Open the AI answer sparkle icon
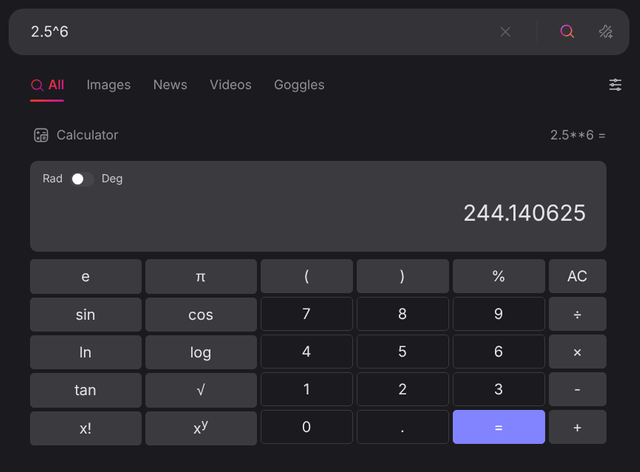Image resolution: width=640 pixels, height=472 pixels. 606,31
